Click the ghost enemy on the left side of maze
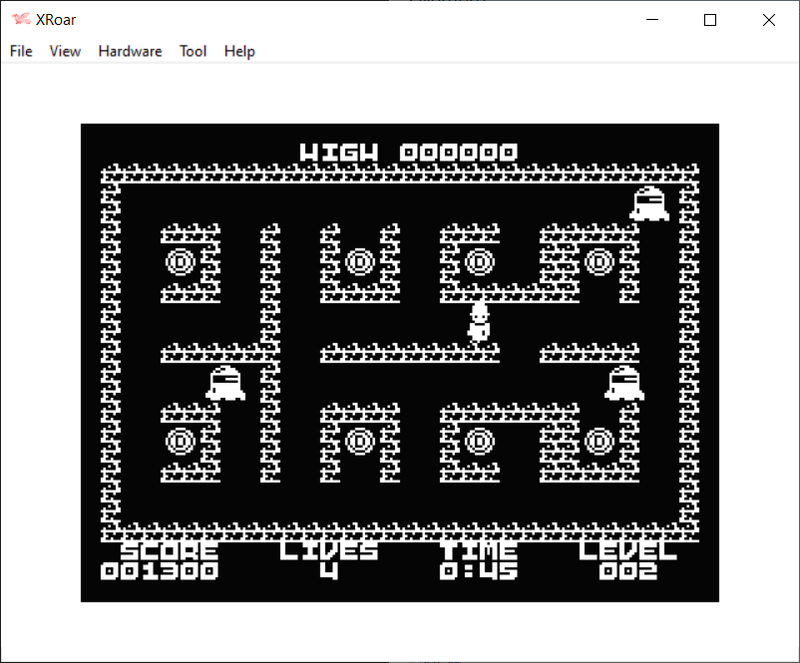This screenshot has width=800, height=663. coord(225,383)
